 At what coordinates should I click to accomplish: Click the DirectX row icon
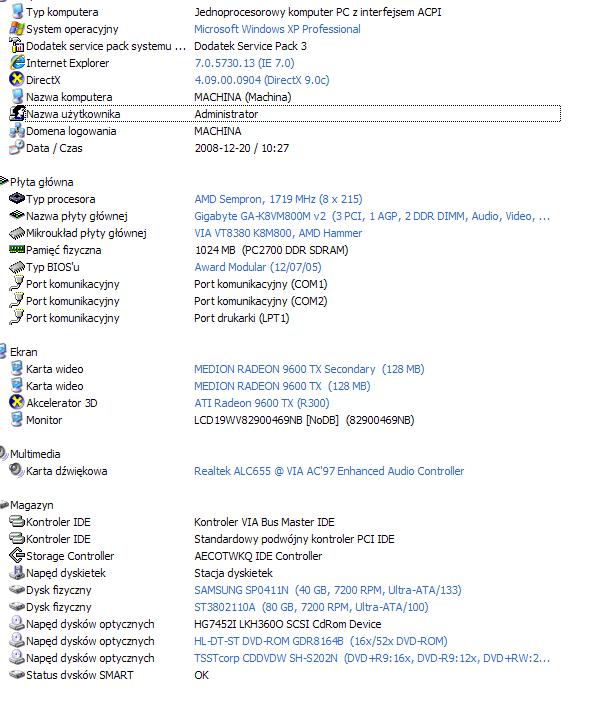tap(16, 80)
